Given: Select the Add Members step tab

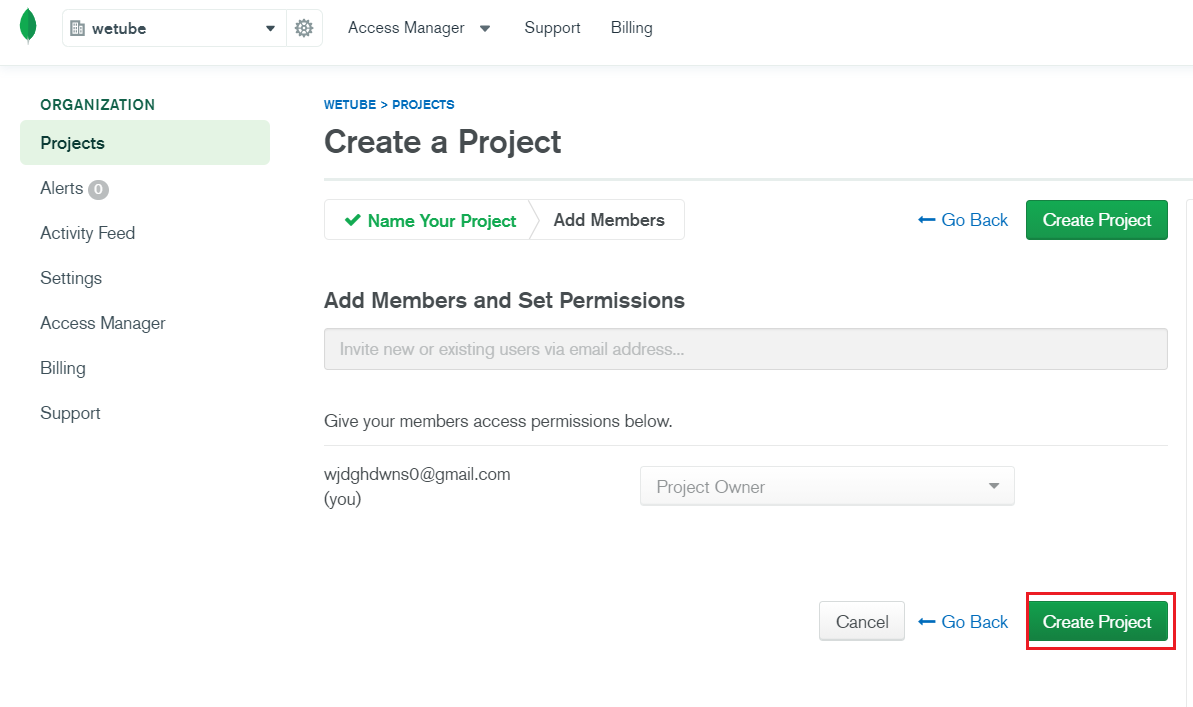Looking at the screenshot, I should [608, 221].
